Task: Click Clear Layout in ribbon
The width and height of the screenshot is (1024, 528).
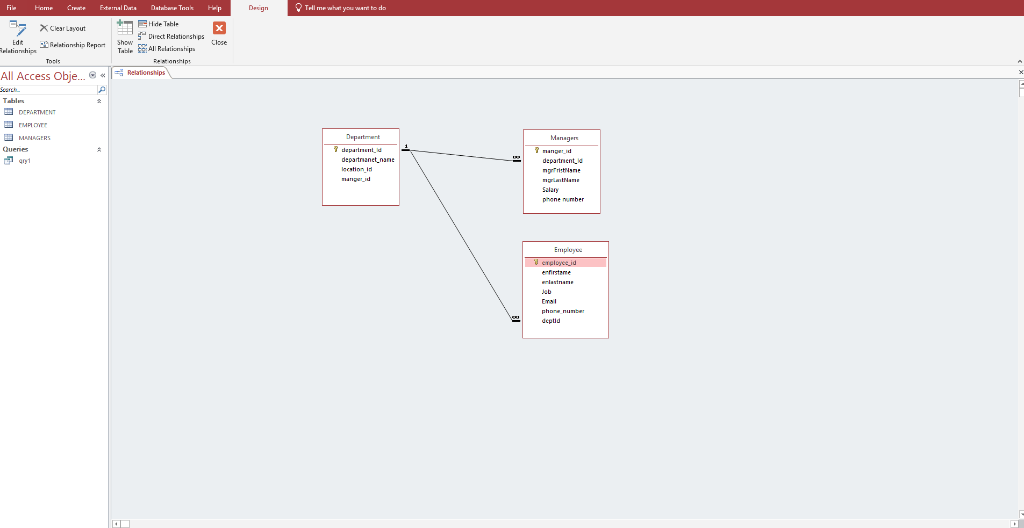Action: click(x=63, y=28)
